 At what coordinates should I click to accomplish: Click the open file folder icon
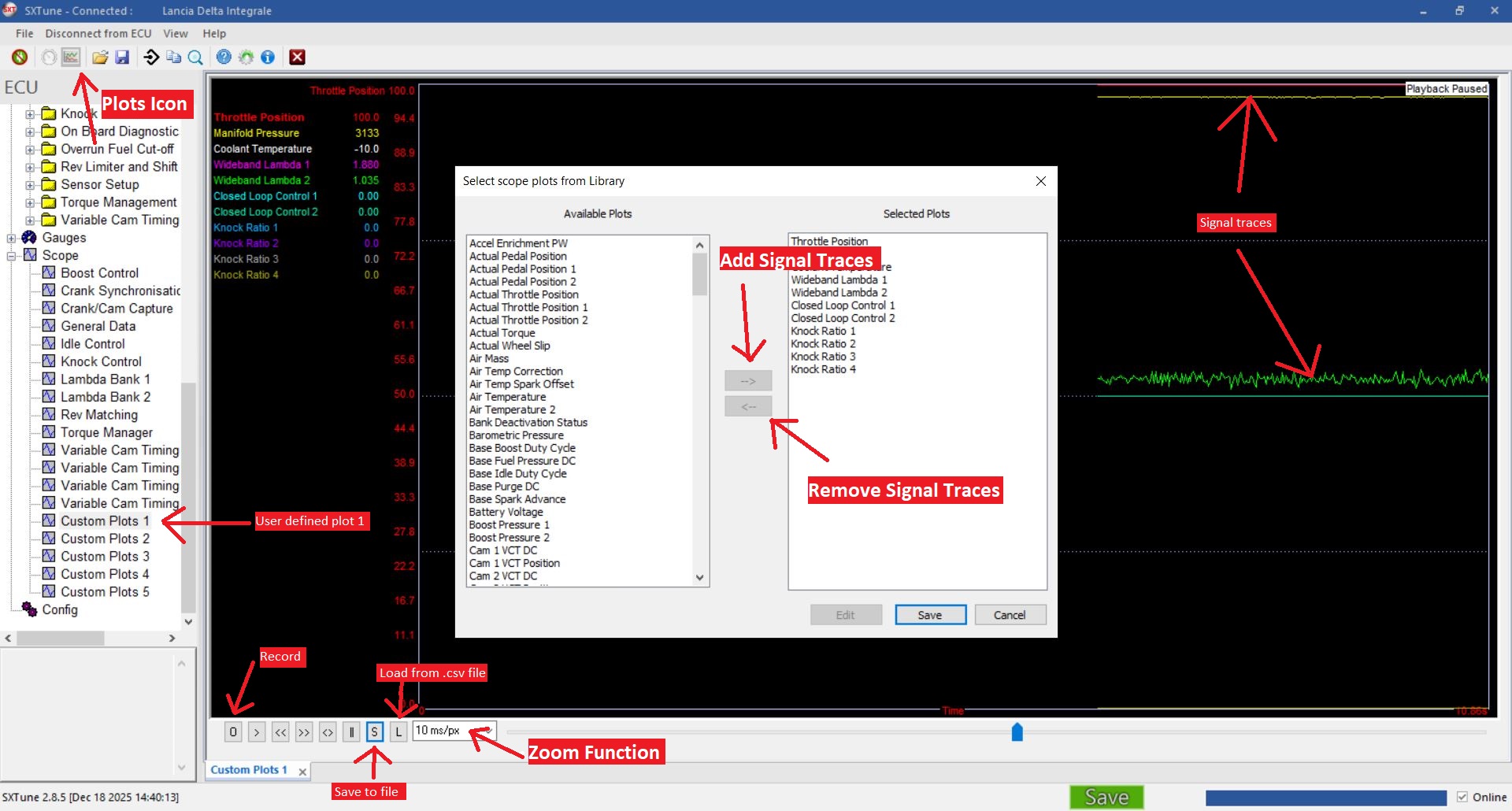click(100, 57)
